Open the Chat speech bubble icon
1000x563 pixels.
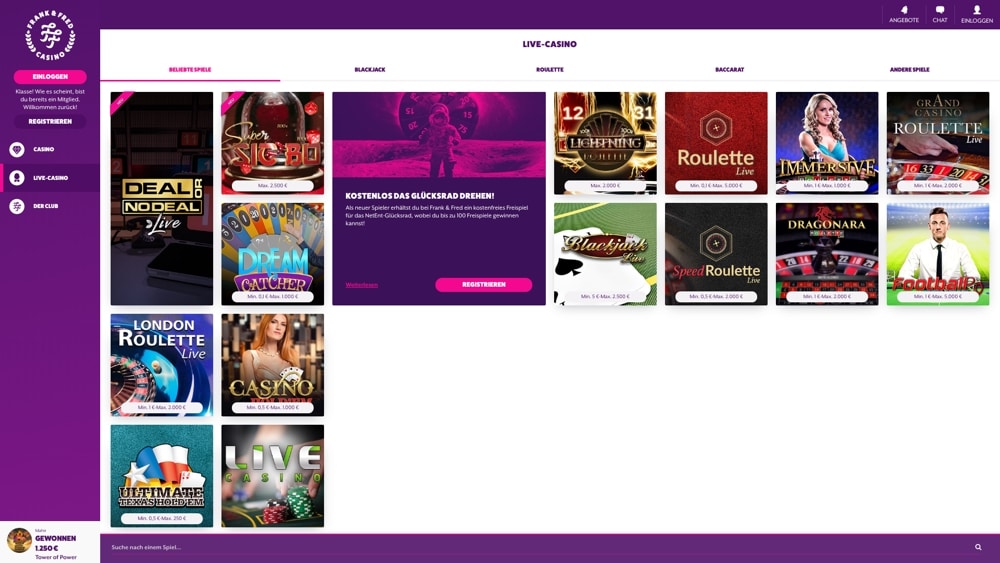point(939,10)
